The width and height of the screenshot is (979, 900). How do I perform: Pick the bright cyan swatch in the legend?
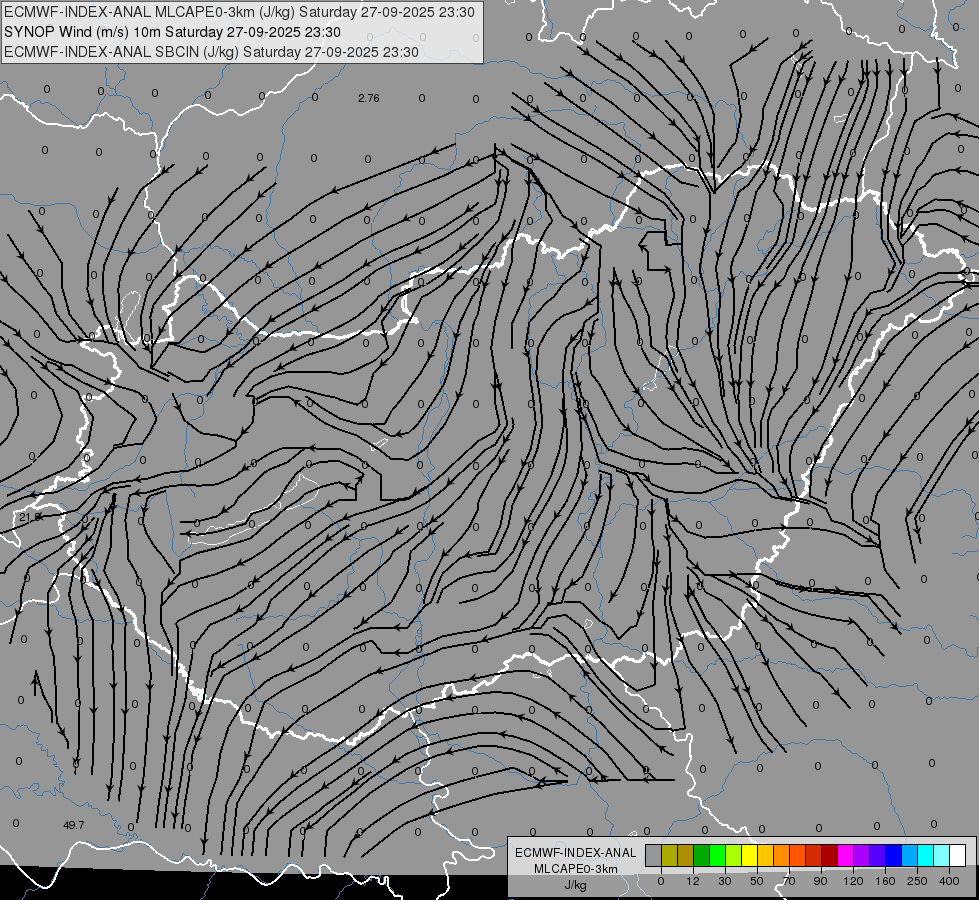925,855
